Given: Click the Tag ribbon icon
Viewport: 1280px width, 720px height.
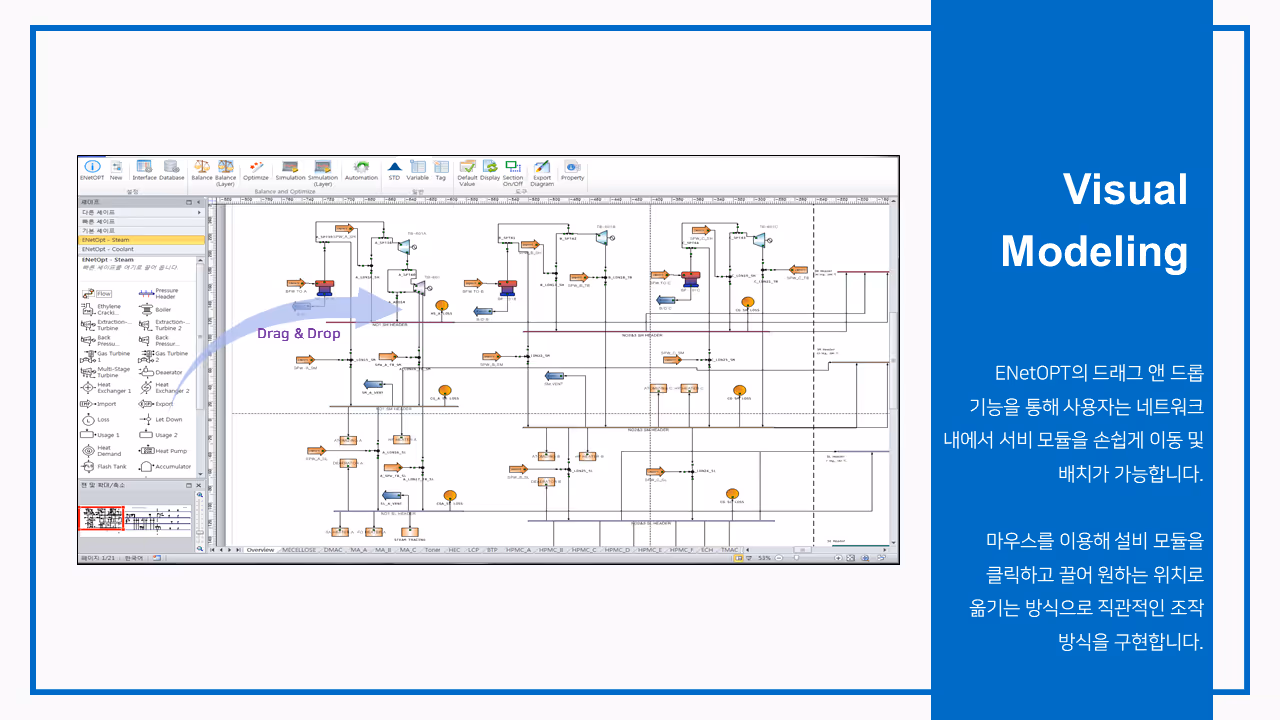Looking at the screenshot, I should [440, 170].
